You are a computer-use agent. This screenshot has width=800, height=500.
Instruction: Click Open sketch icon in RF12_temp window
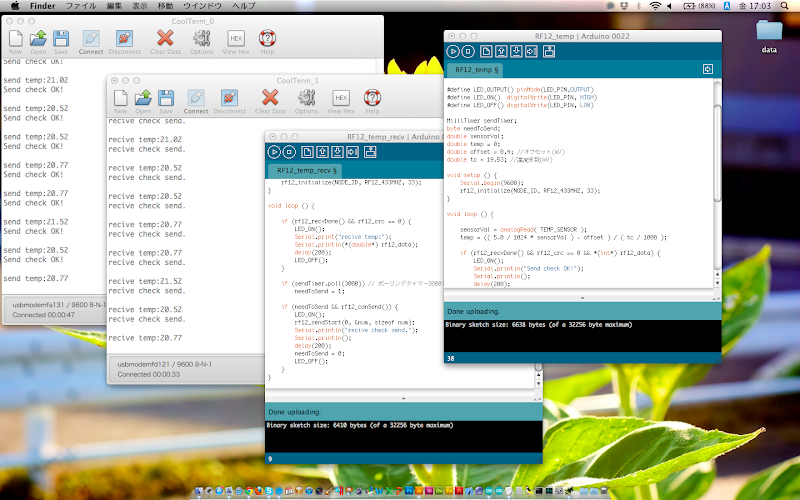coord(501,52)
